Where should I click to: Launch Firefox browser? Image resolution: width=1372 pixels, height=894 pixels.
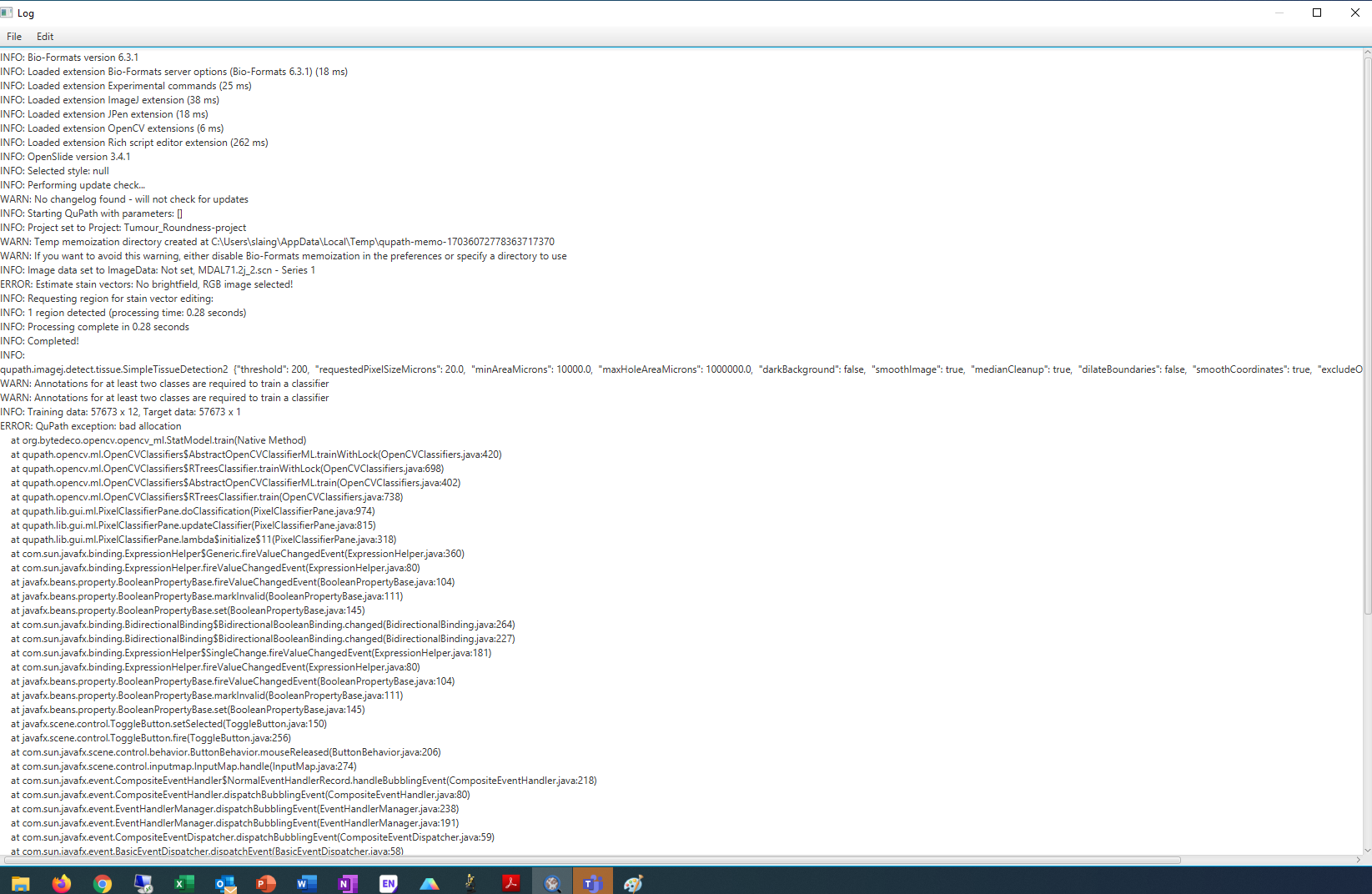click(x=62, y=881)
